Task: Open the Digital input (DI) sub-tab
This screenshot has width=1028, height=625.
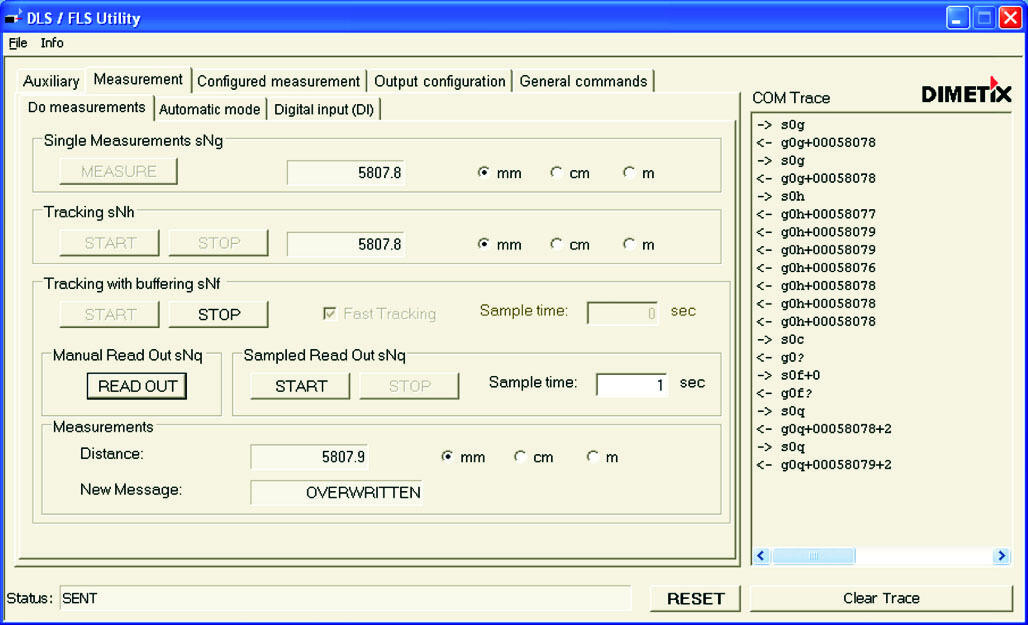Action: pyautogui.click(x=324, y=109)
